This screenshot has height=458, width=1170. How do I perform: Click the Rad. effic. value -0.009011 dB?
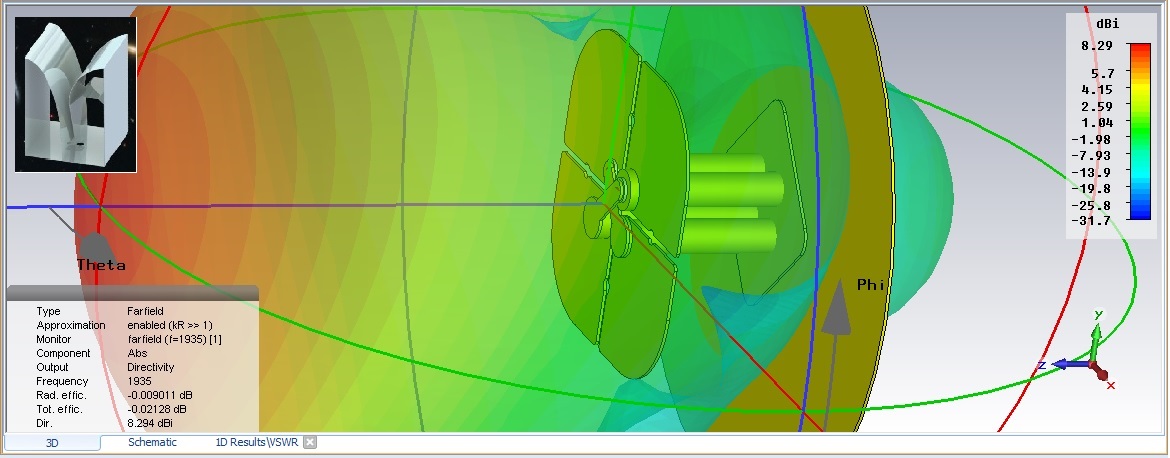tap(160, 395)
